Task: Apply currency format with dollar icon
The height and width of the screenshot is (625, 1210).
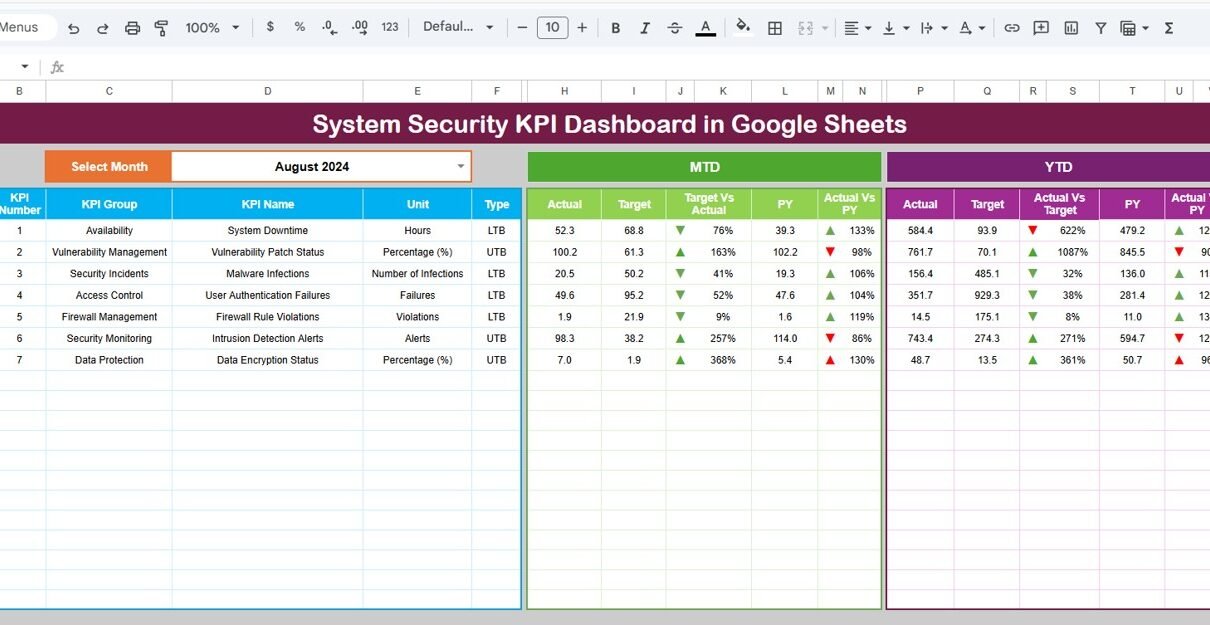Action: tap(270, 27)
